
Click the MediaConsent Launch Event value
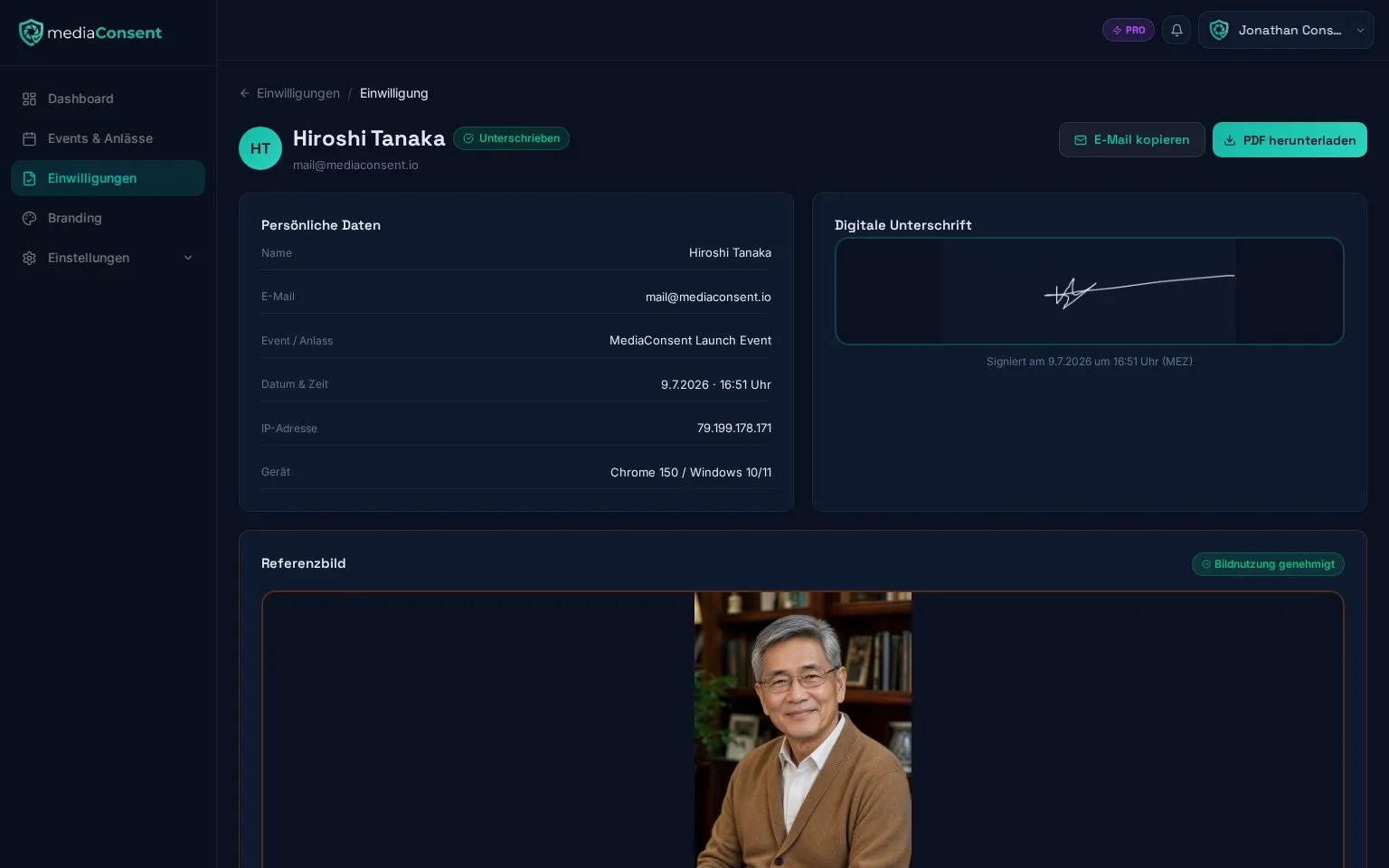(x=691, y=341)
